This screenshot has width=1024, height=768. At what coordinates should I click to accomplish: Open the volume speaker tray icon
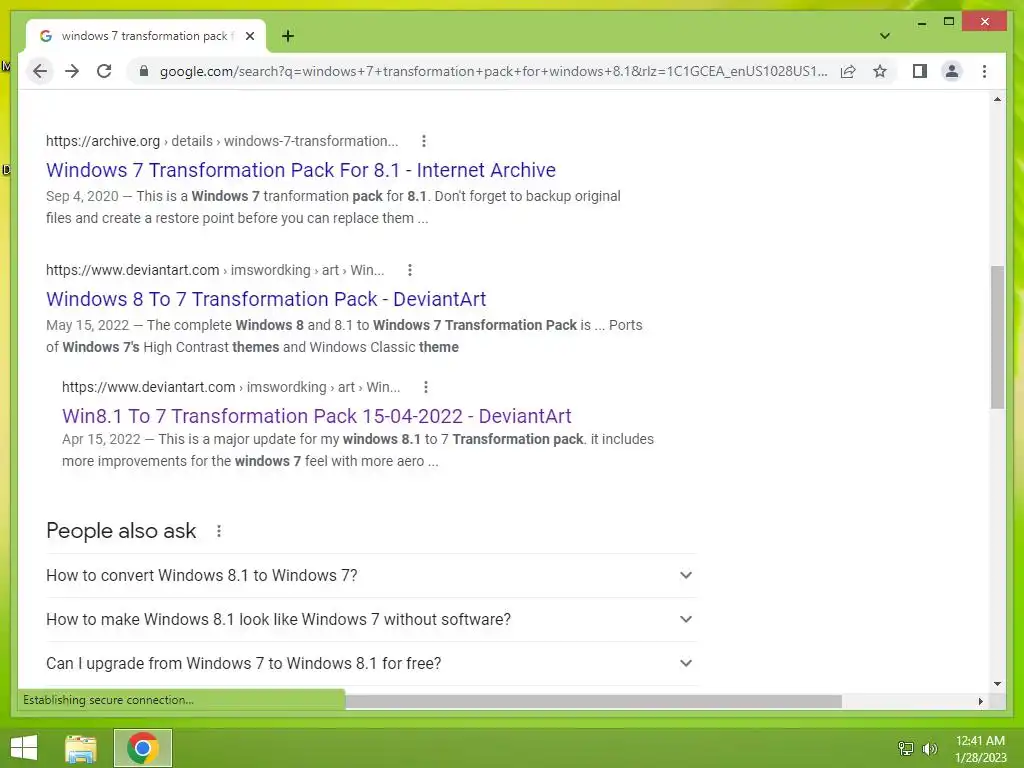point(929,748)
